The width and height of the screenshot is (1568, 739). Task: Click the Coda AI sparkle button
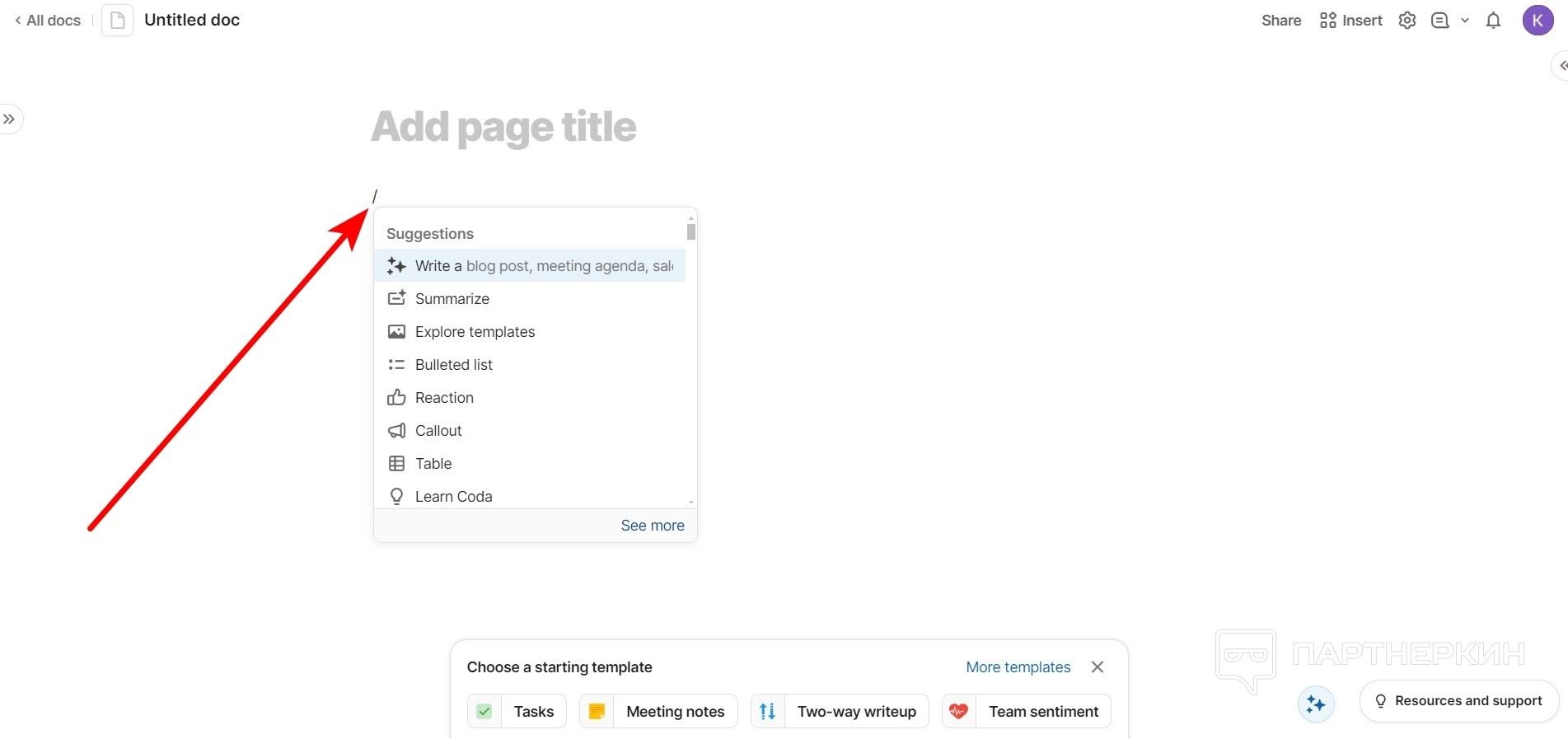[x=1315, y=704]
